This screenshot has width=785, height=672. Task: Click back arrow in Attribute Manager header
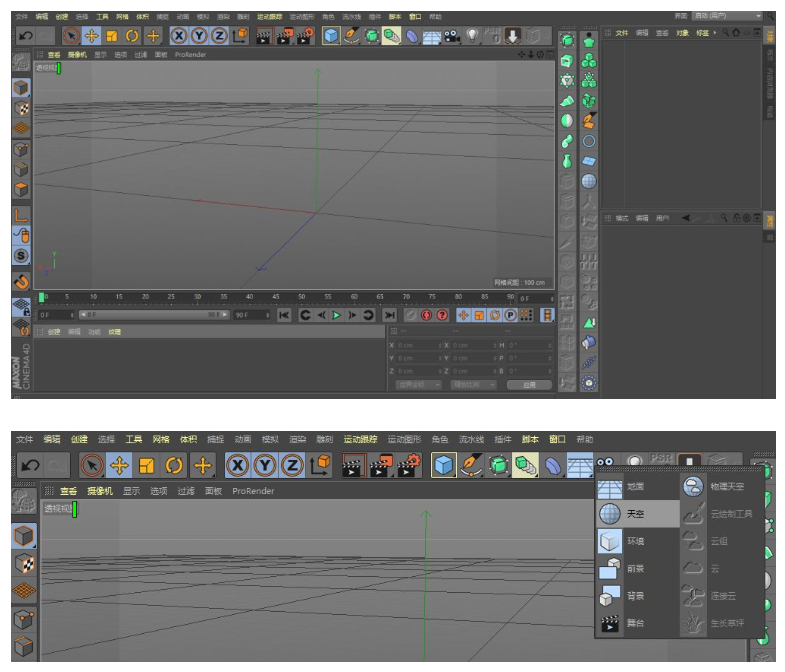coord(686,218)
